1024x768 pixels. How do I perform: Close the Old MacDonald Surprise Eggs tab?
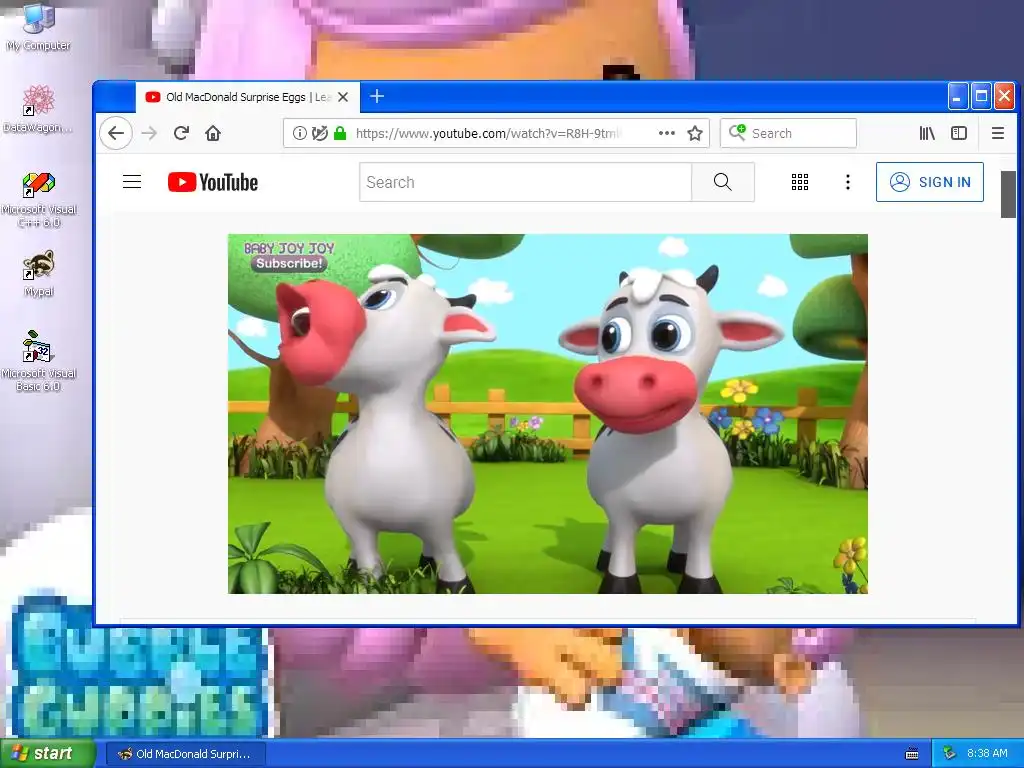pyautogui.click(x=343, y=97)
